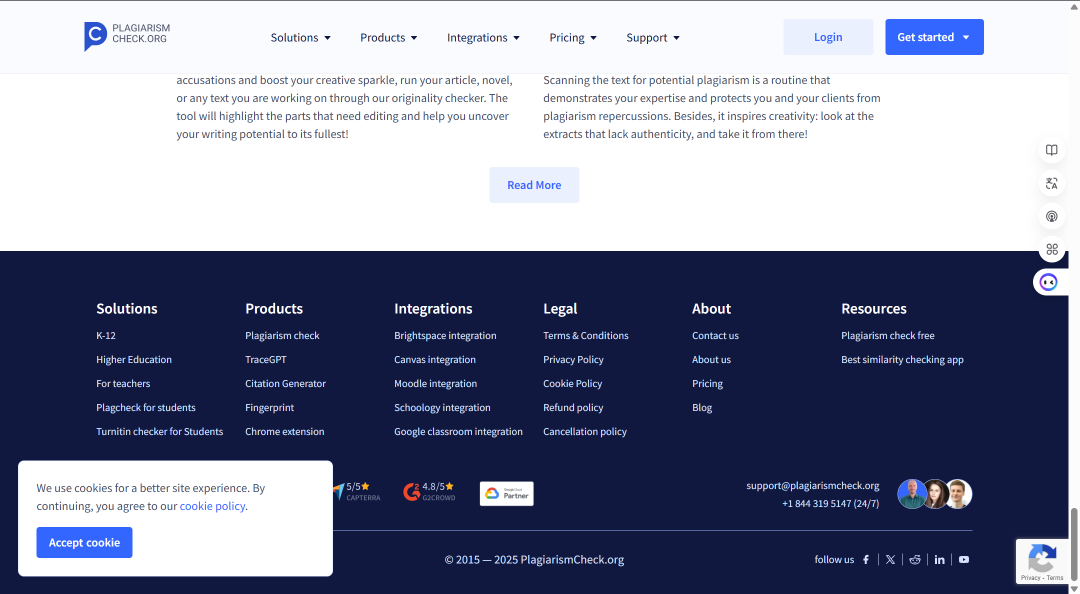Open the Get started dropdown button
Screen dimensions: 1080x594
[x=934, y=37]
